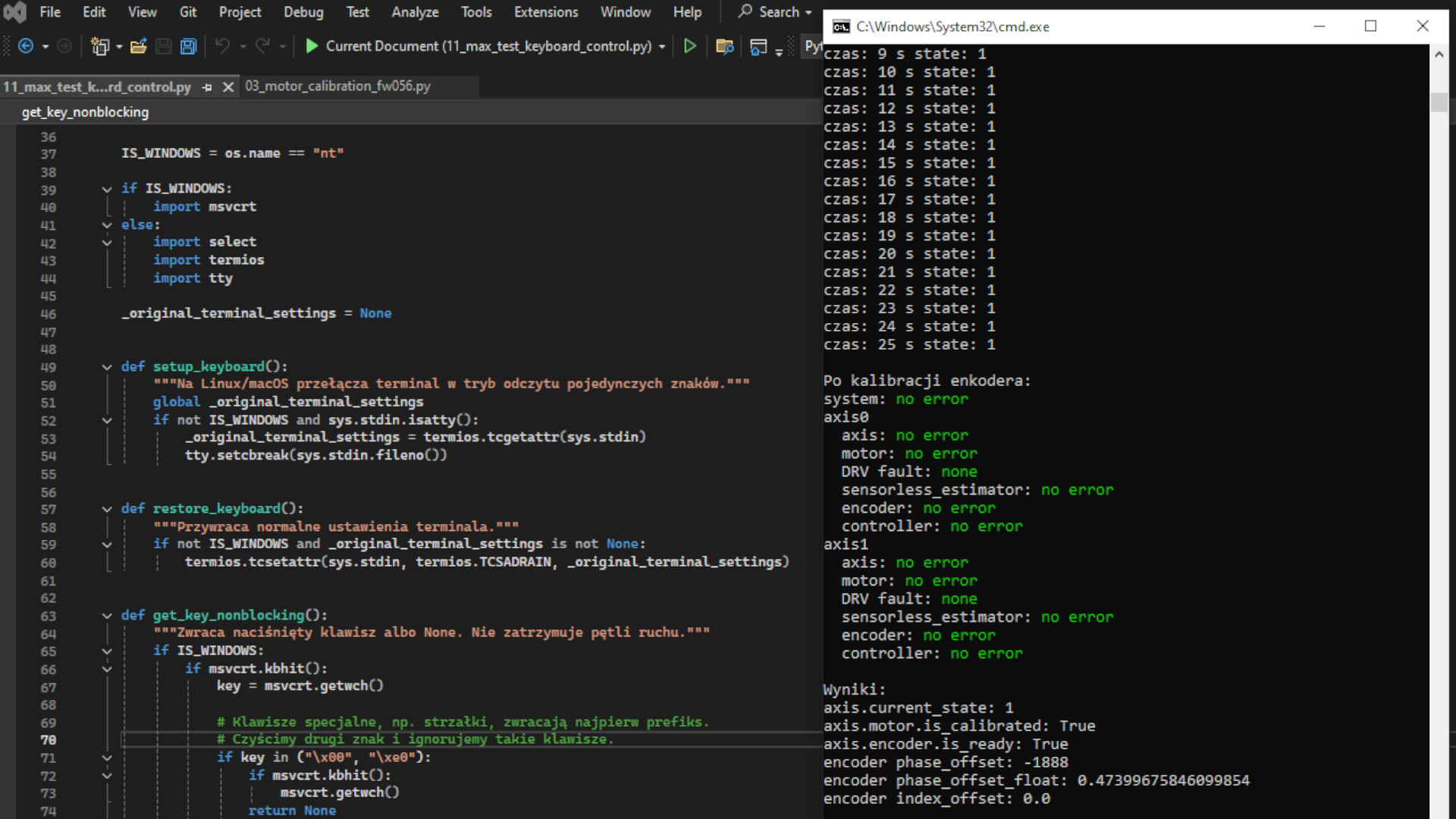Switch to 03_motor_calibration_fw056.py tab
This screenshot has height=819, width=1456.
337,86
